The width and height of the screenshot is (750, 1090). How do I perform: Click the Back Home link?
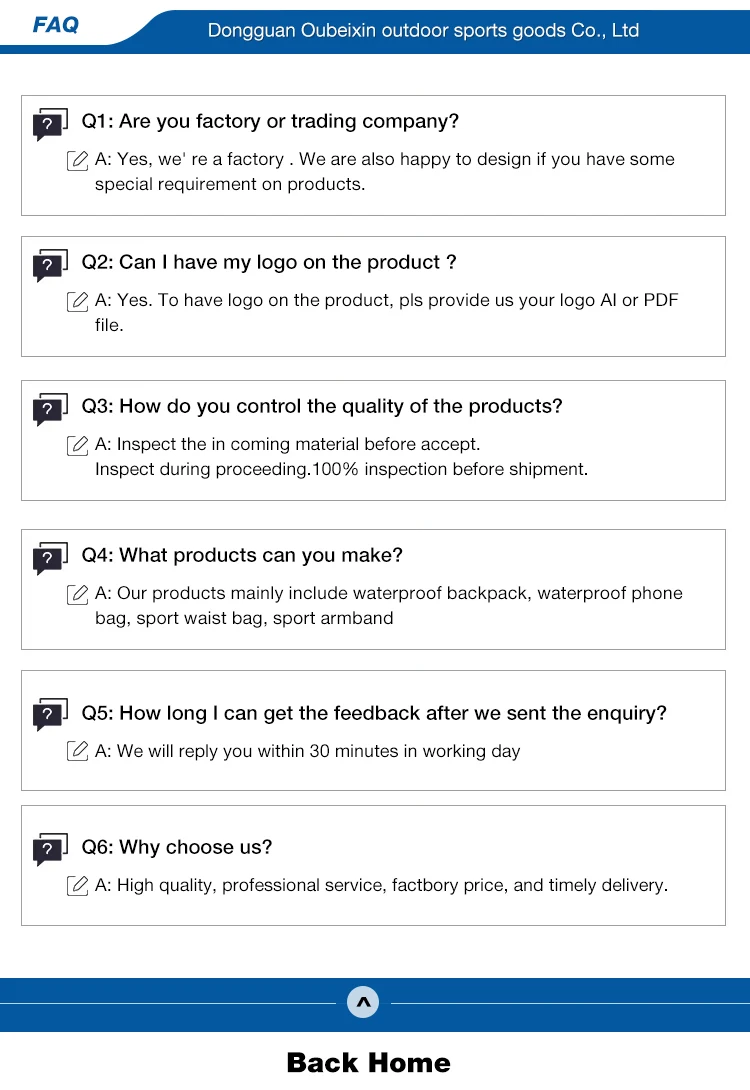(368, 1062)
